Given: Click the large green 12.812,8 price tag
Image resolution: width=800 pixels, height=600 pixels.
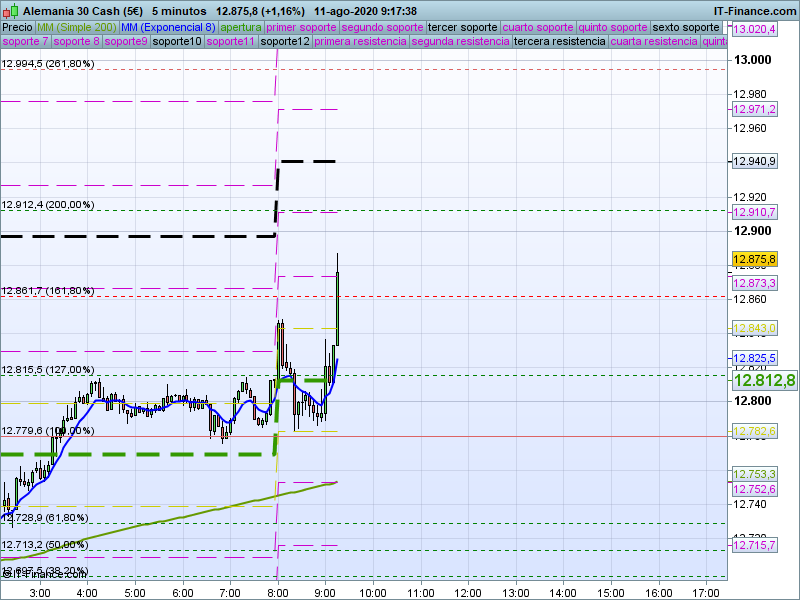Looking at the screenshot, I should click(x=764, y=380).
